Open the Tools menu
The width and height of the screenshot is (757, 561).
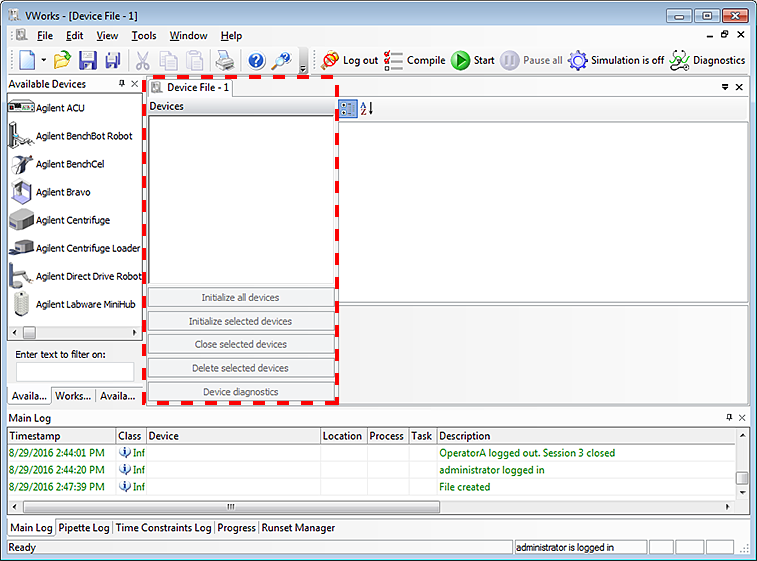click(x=143, y=36)
